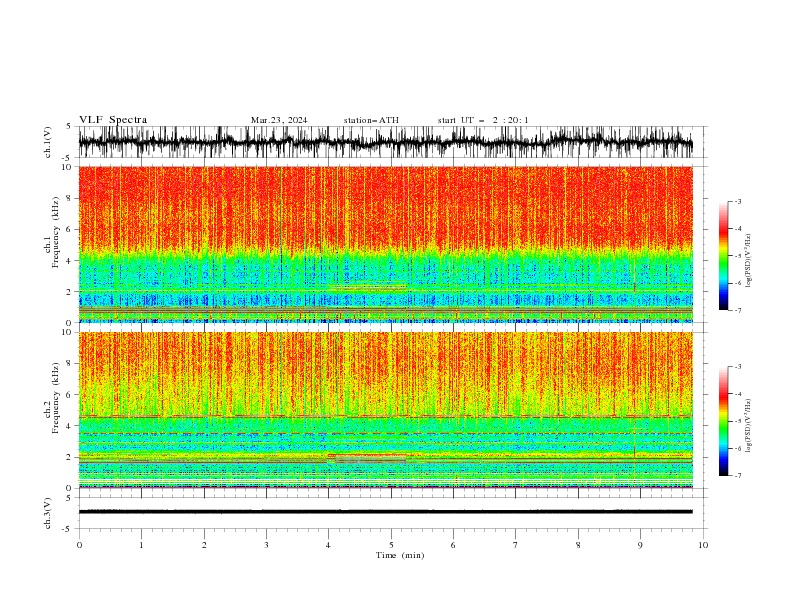Image resolution: width=792 pixels, height=612 pixels.
Task: Click the ch.1 color scale bar
Action: tap(723, 256)
